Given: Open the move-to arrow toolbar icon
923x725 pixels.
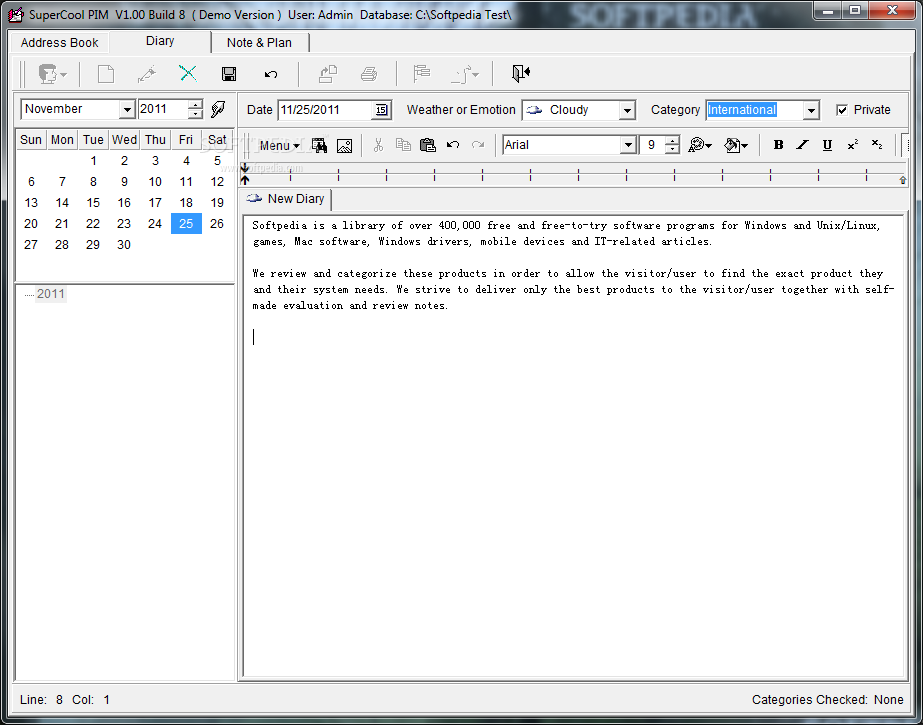Looking at the screenshot, I should point(465,74).
